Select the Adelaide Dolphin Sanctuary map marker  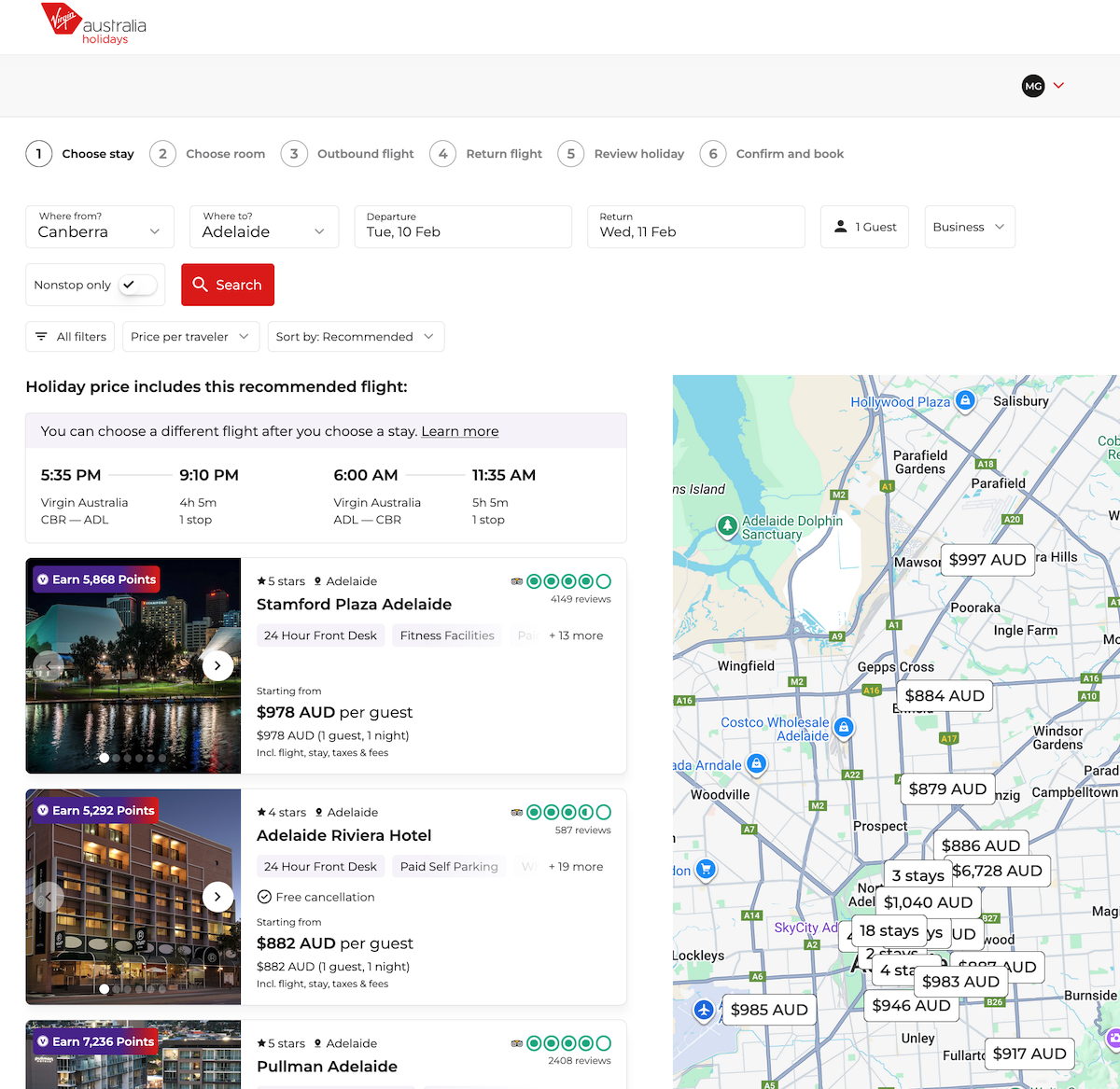click(x=727, y=526)
